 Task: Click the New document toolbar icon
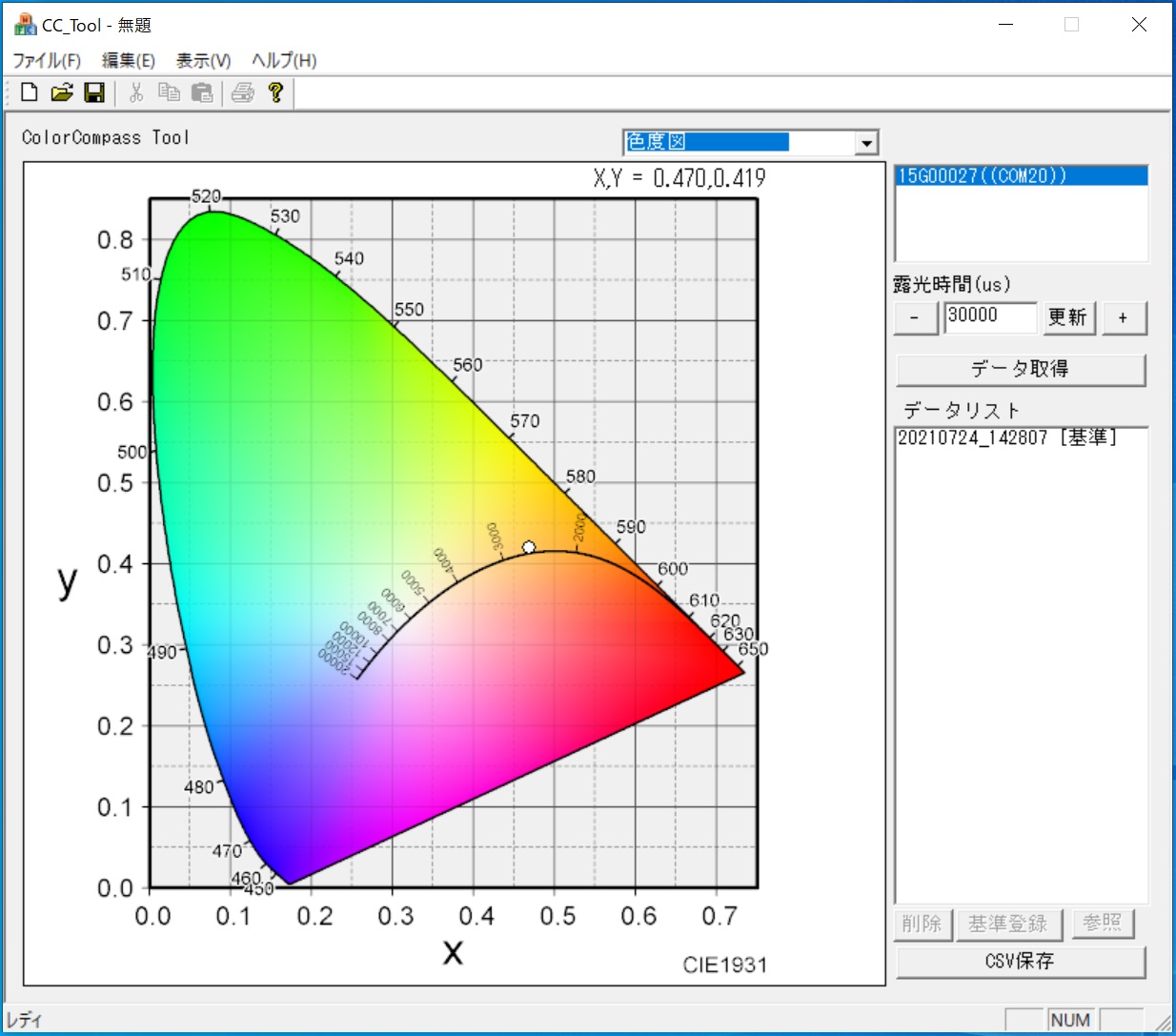tap(30, 92)
